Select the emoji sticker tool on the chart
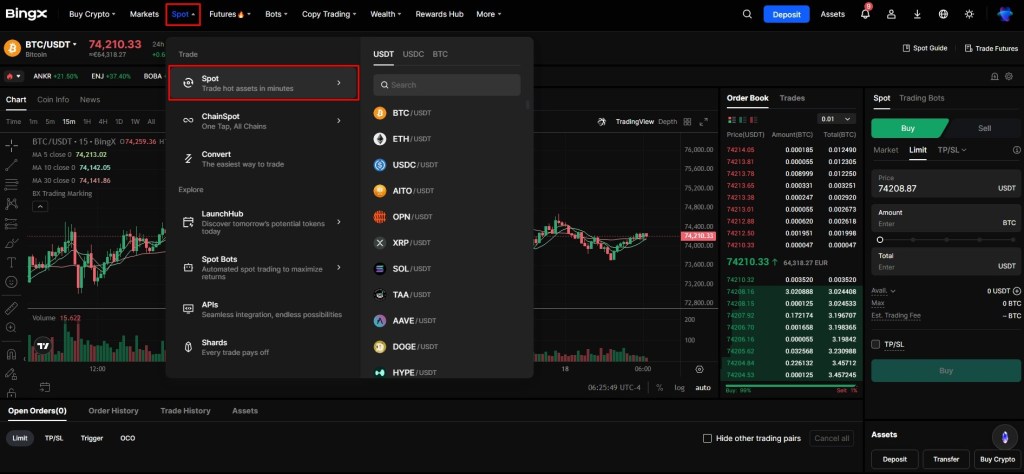The height and width of the screenshot is (474, 1024). pyautogui.click(x=11, y=282)
